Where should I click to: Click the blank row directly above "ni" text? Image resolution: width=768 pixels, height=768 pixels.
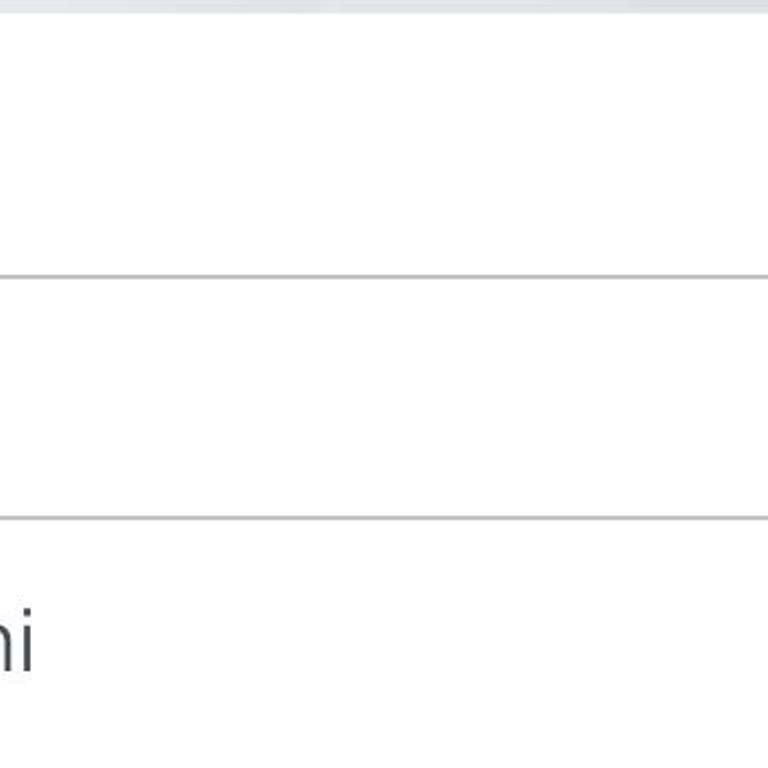click(x=384, y=397)
